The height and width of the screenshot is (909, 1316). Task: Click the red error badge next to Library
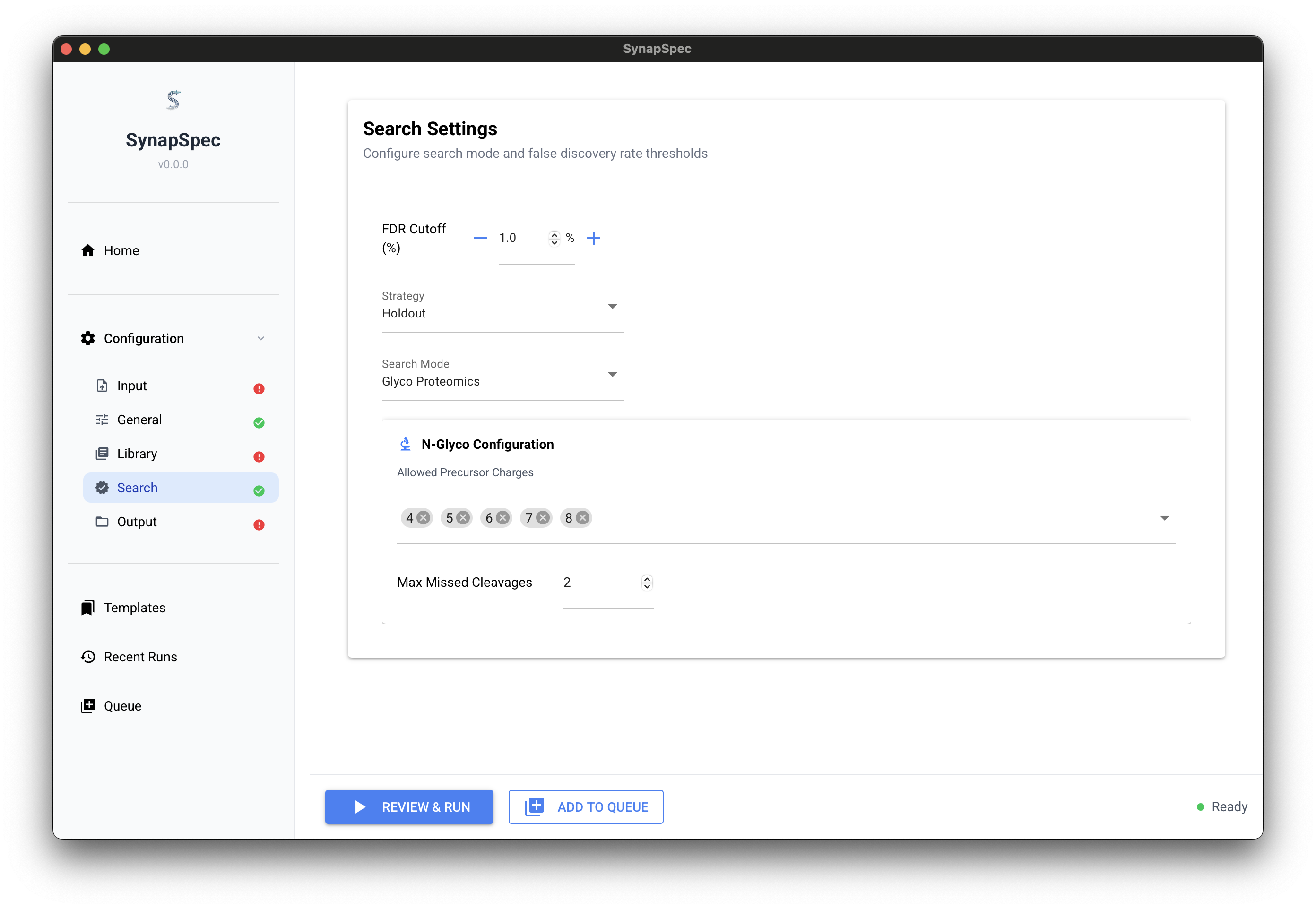(x=259, y=457)
